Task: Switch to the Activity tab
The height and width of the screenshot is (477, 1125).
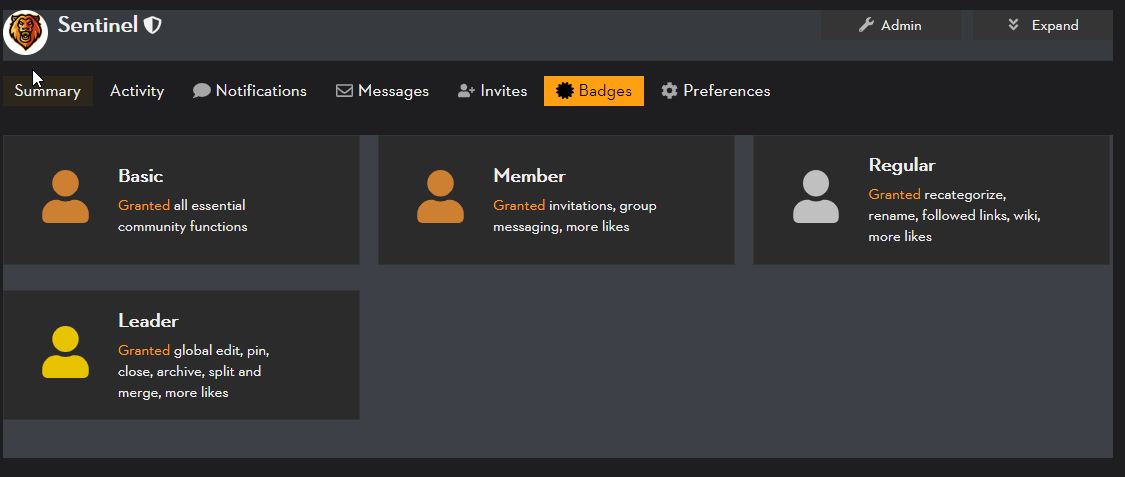Action: (137, 91)
